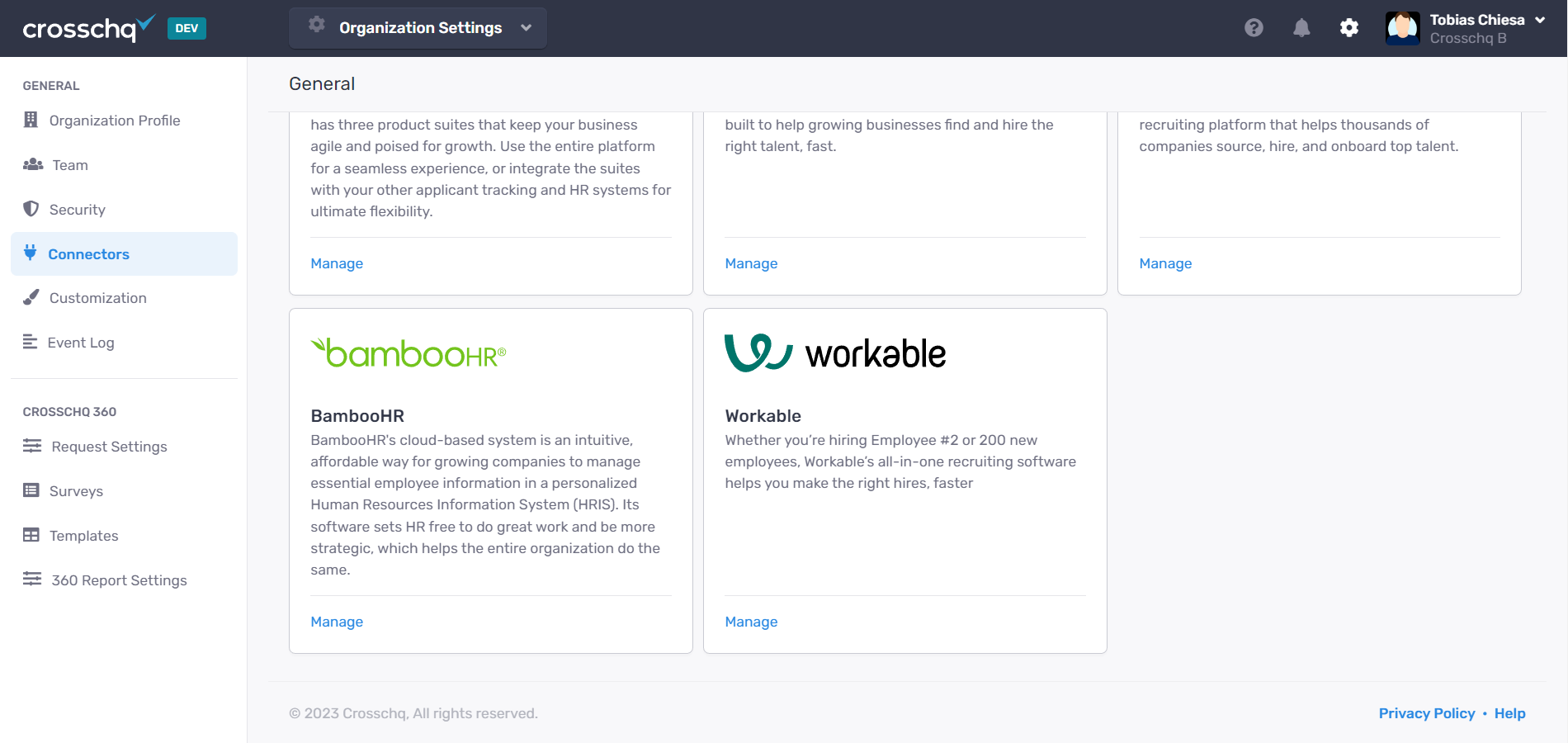Click the CROSSCHQ 360 section label
1568x743 pixels.
click(69, 412)
